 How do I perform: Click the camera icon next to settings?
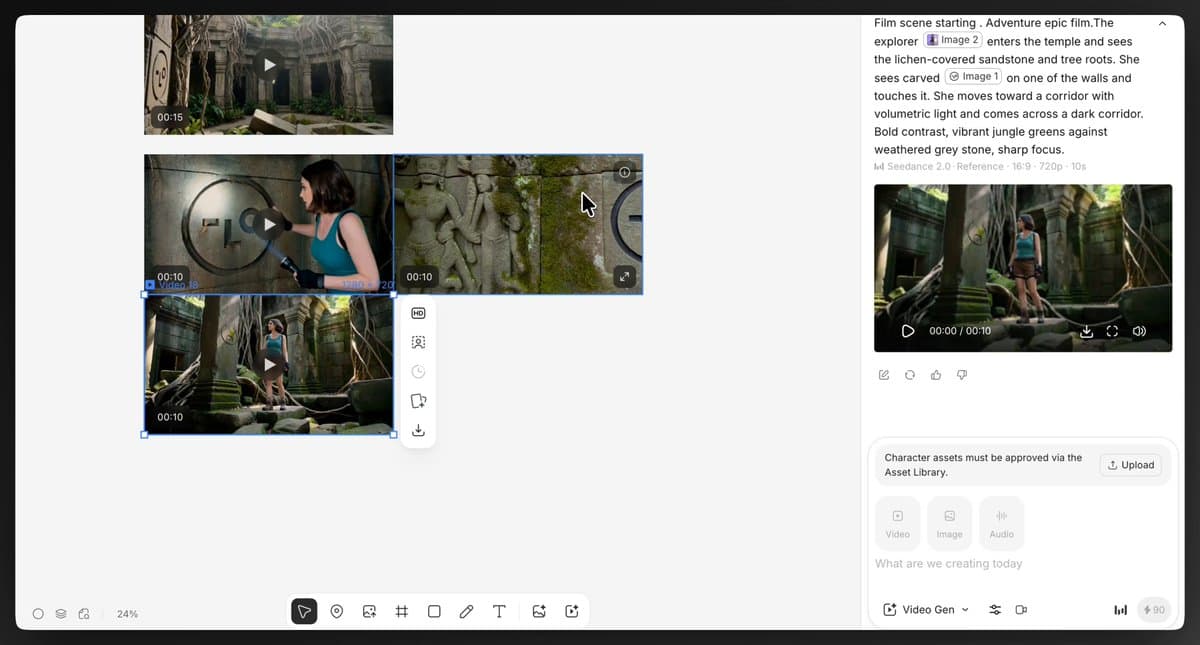pyautogui.click(x=1021, y=610)
